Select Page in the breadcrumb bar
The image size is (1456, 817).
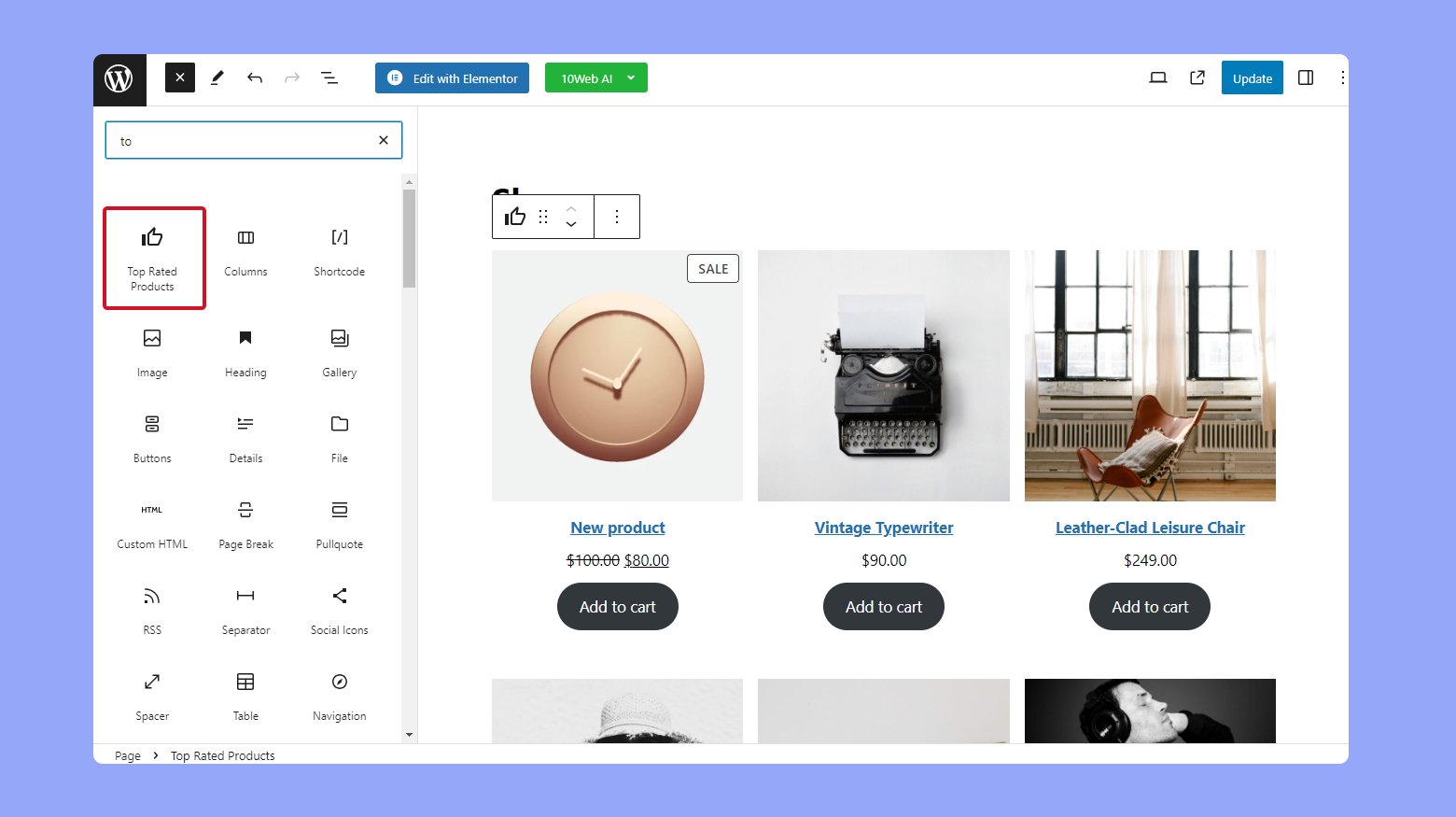tap(128, 755)
